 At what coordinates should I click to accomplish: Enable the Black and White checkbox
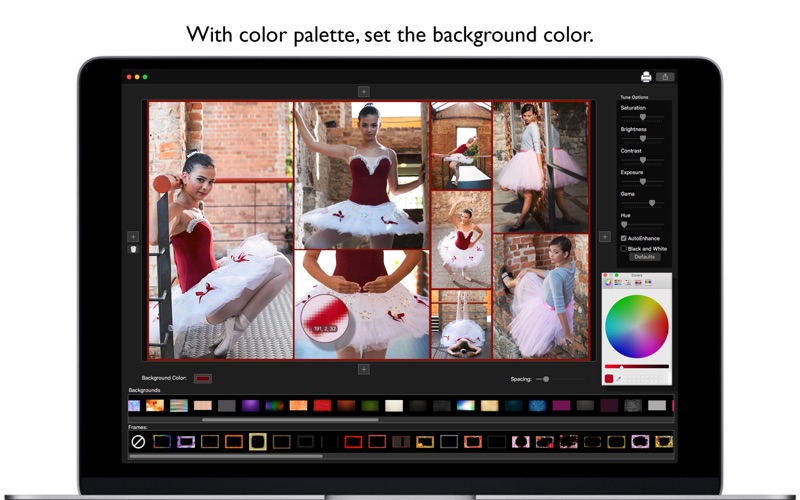coord(623,248)
